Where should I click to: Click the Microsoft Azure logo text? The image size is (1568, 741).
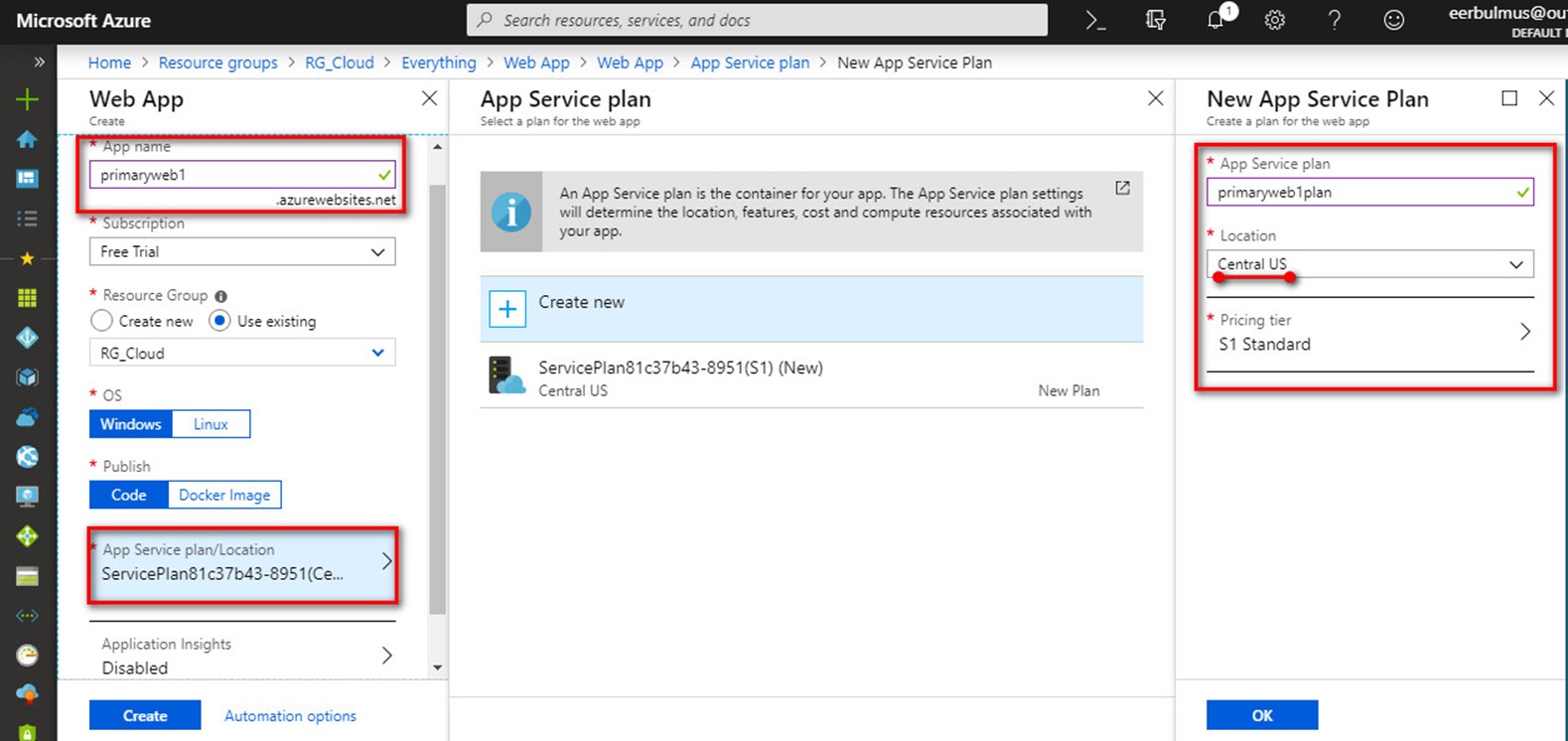coord(83,20)
